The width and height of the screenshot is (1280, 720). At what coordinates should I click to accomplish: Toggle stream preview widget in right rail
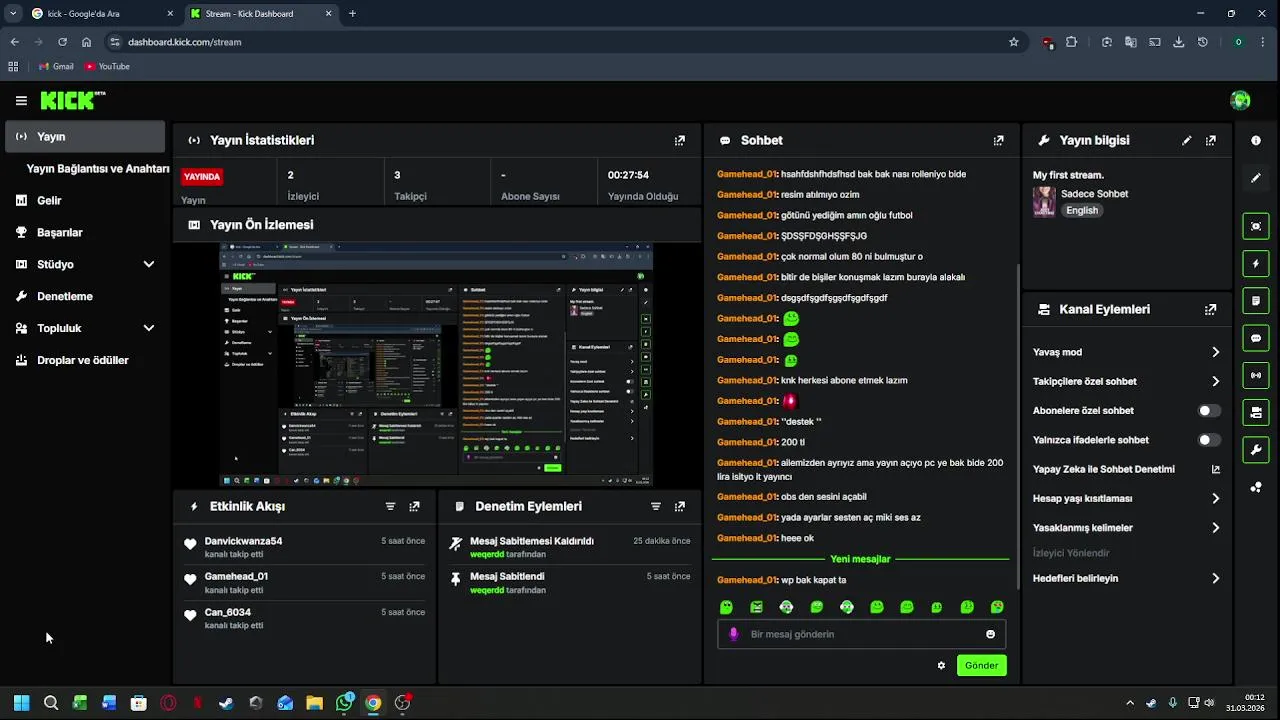pos(1256,227)
